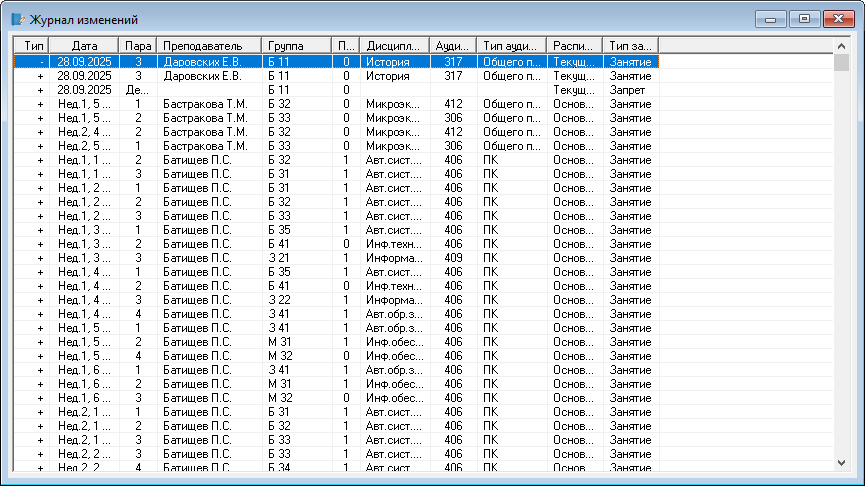The image size is (865, 486).
Task: Click the Распи... column header
Action: [x=574, y=46]
